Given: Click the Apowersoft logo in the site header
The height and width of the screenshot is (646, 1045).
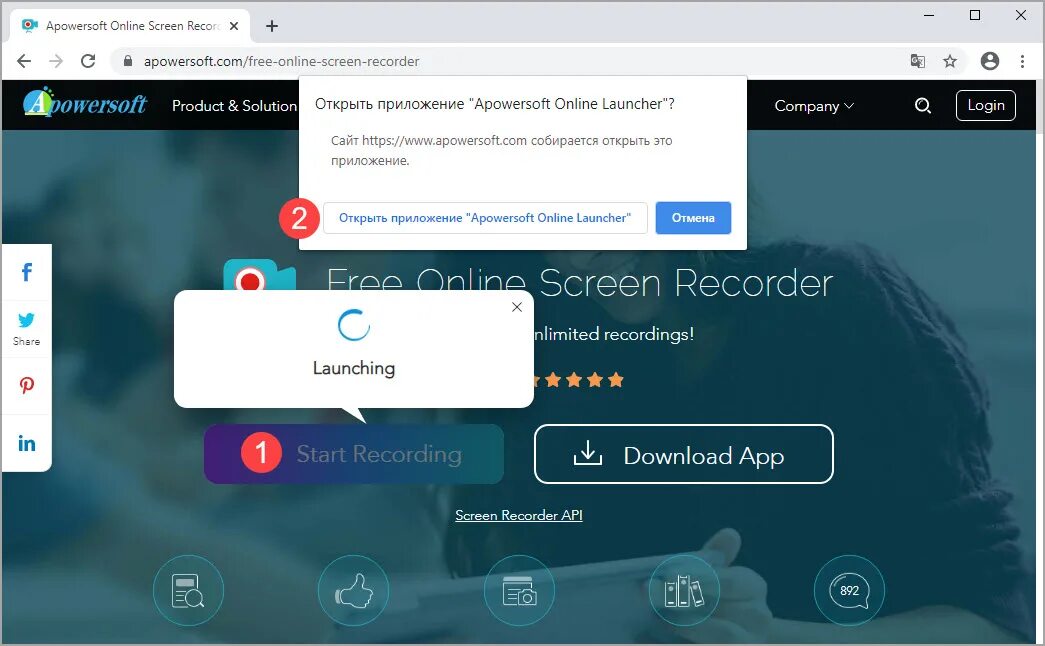Looking at the screenshot, I should [x=85, y=103].
